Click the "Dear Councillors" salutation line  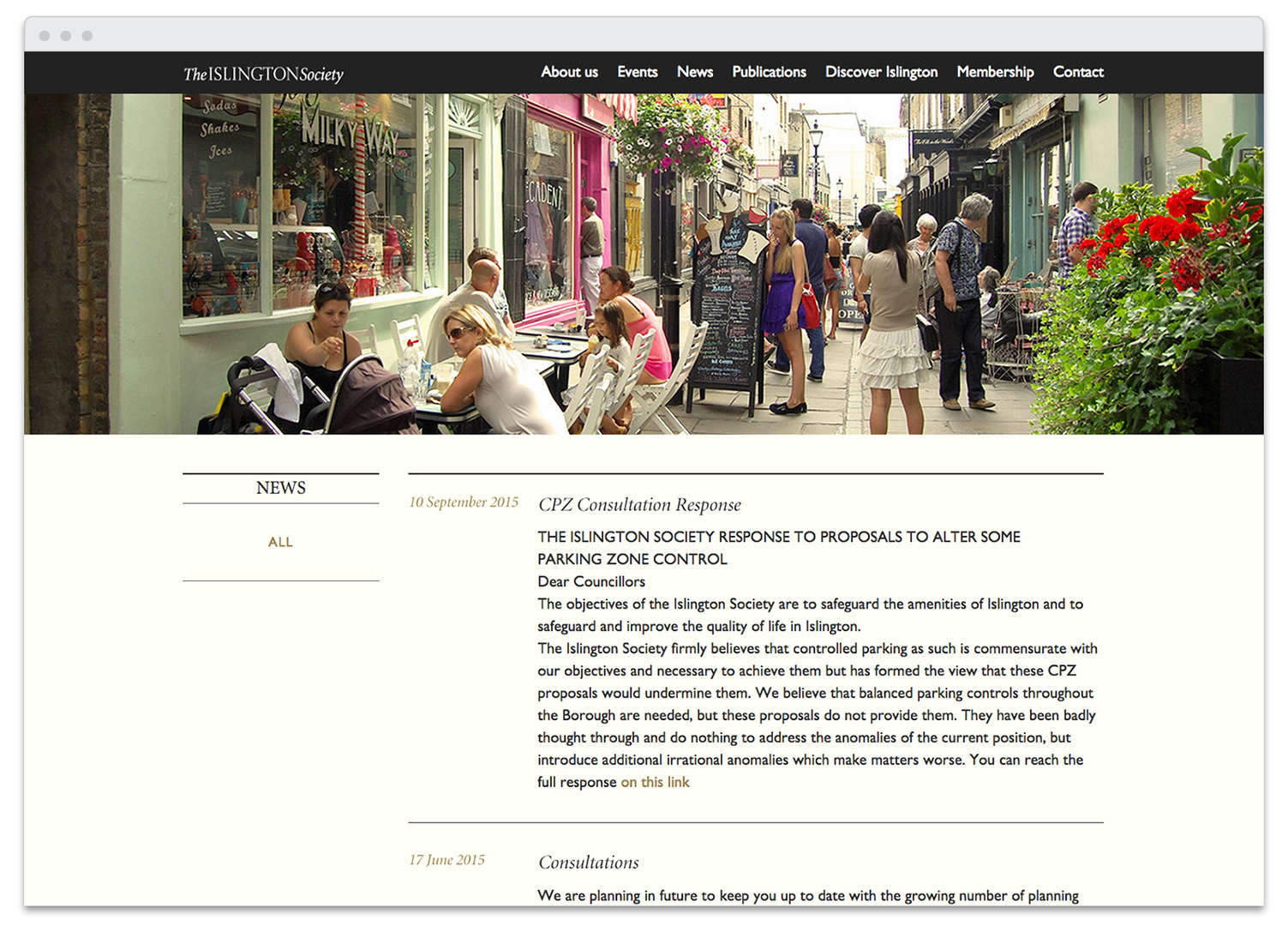tap(591, 581)
